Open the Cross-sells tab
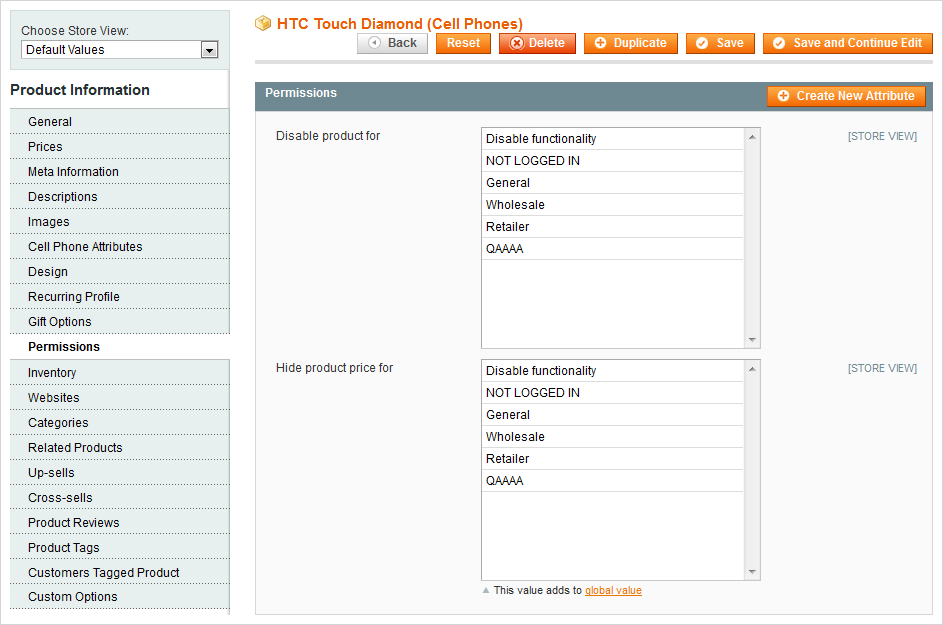943x625 pixels. pyautogui.click(x=120, y=498)
